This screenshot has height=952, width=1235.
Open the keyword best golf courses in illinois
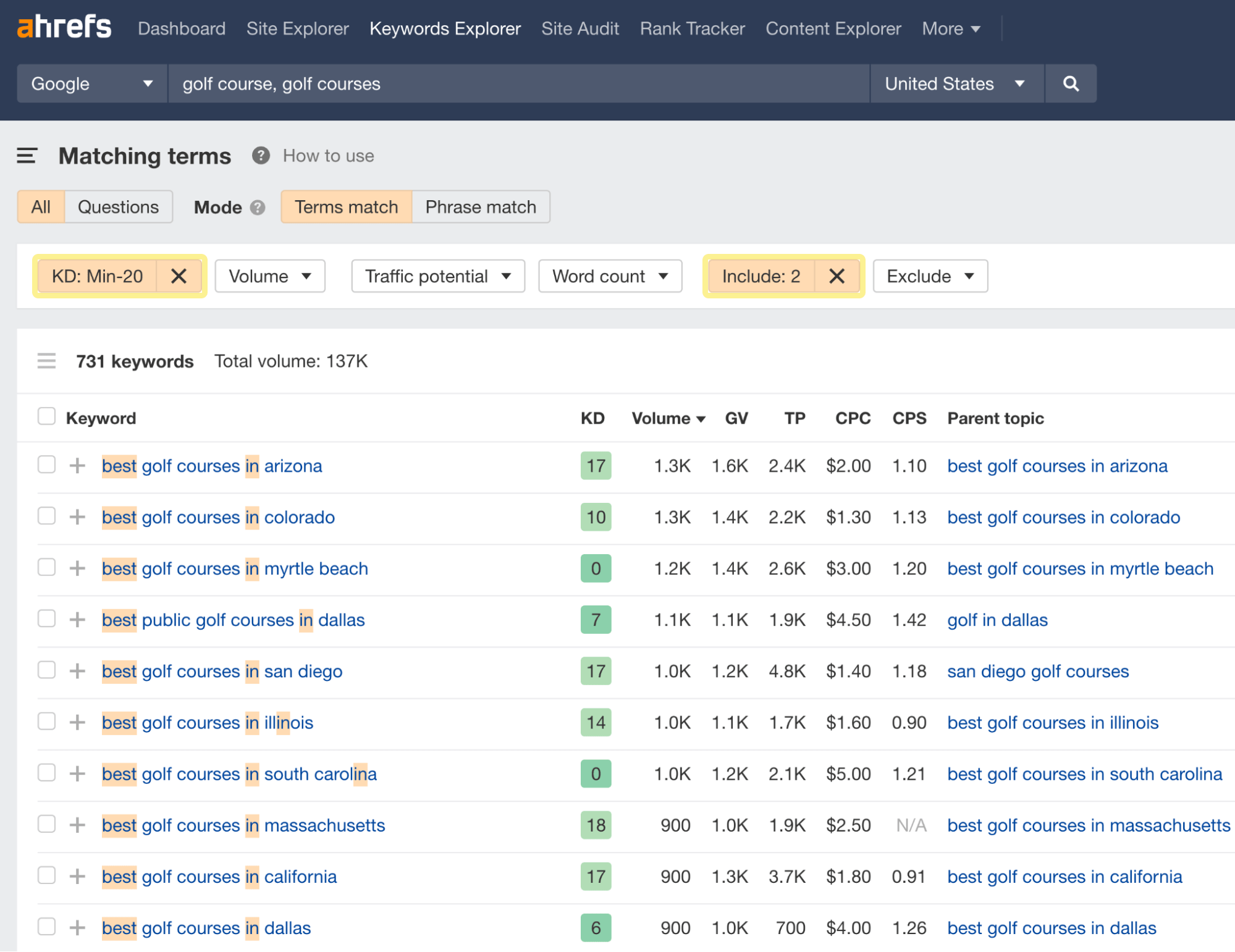click(x=208, y=722)
